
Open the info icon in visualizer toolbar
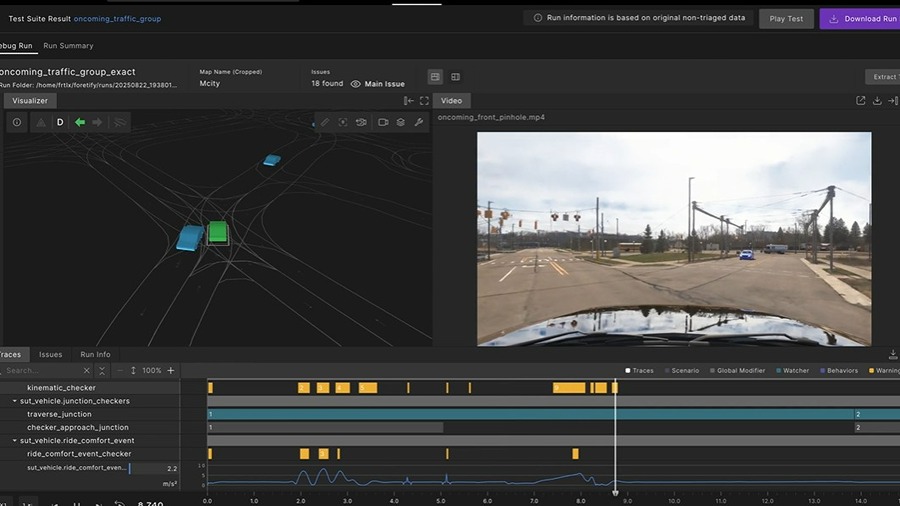point(17,122)
